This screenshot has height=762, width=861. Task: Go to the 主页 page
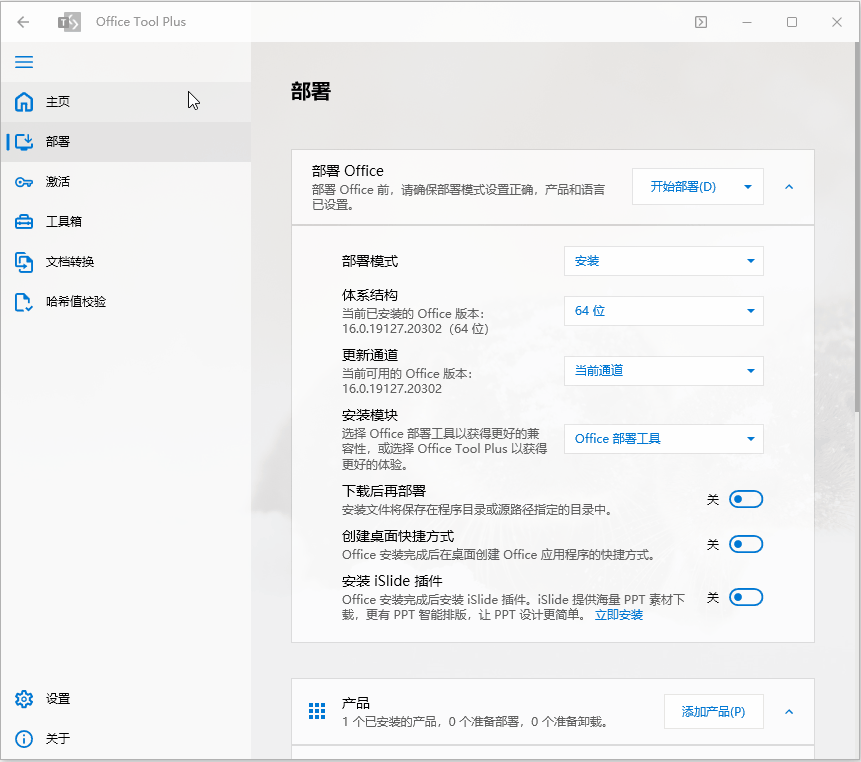point(126,102)
